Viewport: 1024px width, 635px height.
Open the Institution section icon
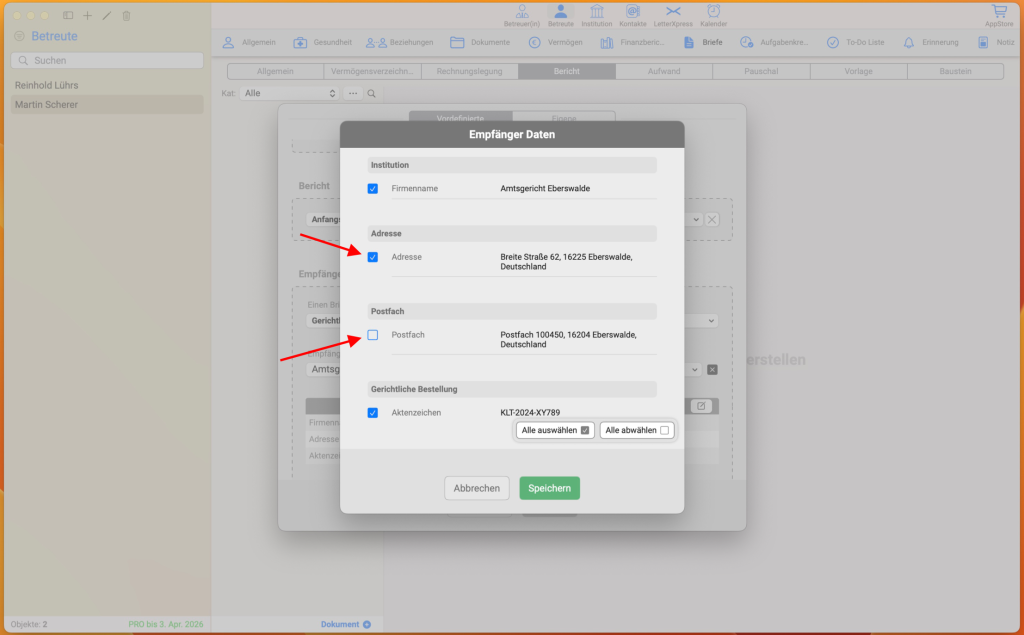click(596, 12)
